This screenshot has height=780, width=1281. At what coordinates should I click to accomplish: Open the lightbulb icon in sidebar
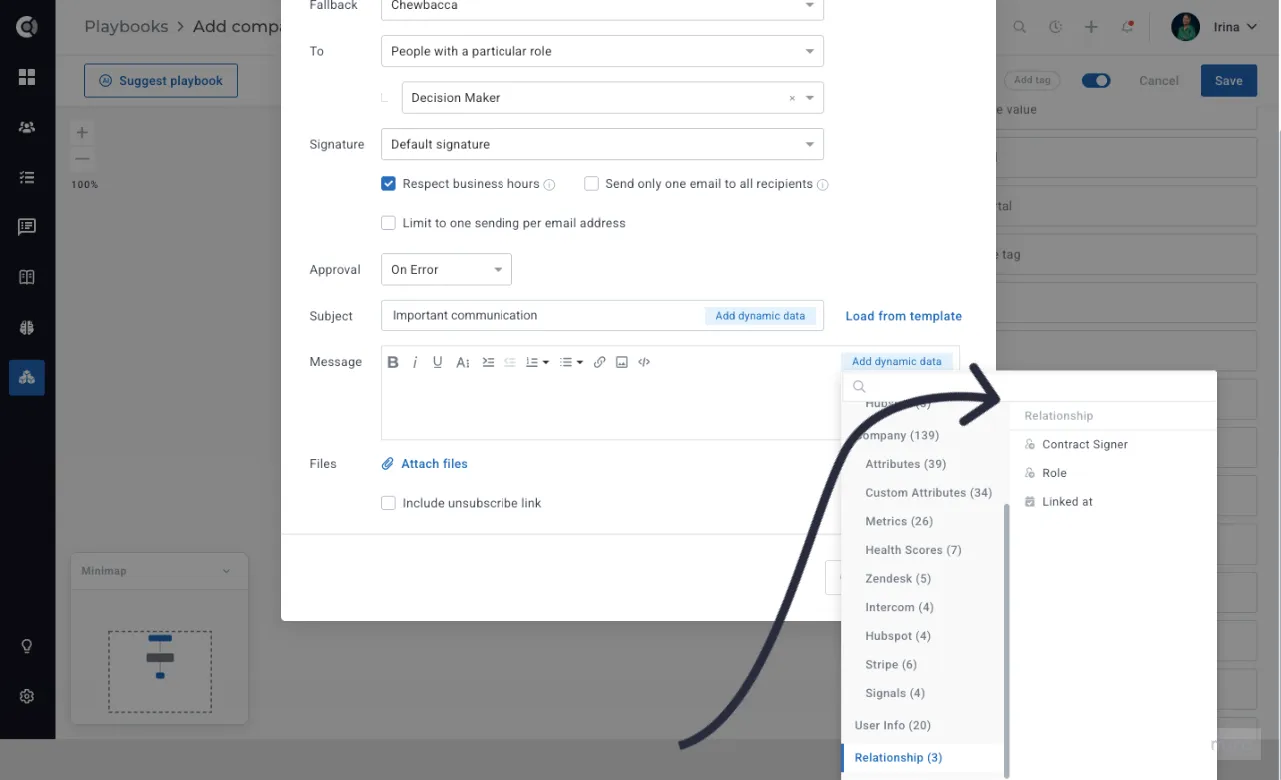point(27,646)
